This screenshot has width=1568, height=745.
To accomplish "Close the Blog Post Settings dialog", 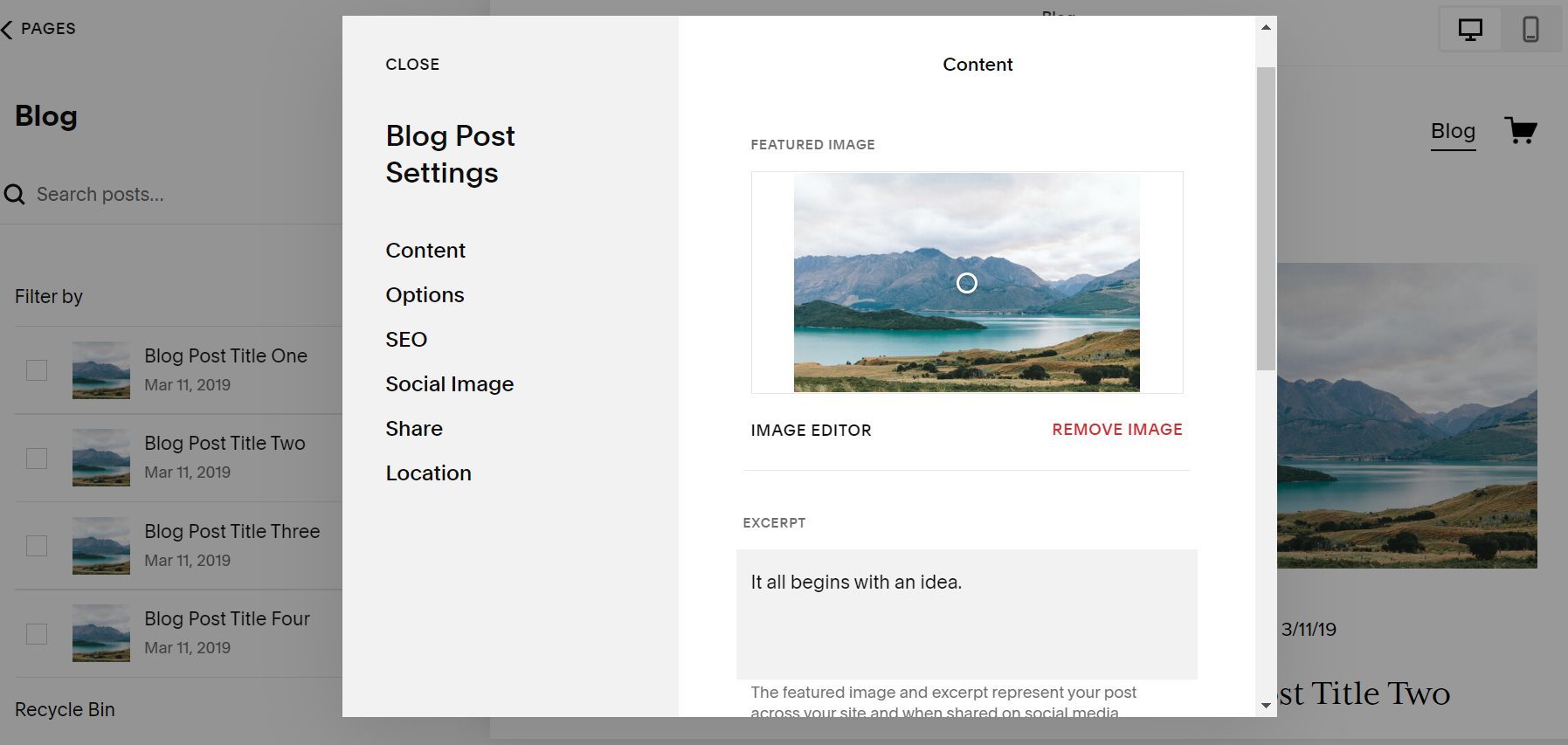I will (412, 65).
